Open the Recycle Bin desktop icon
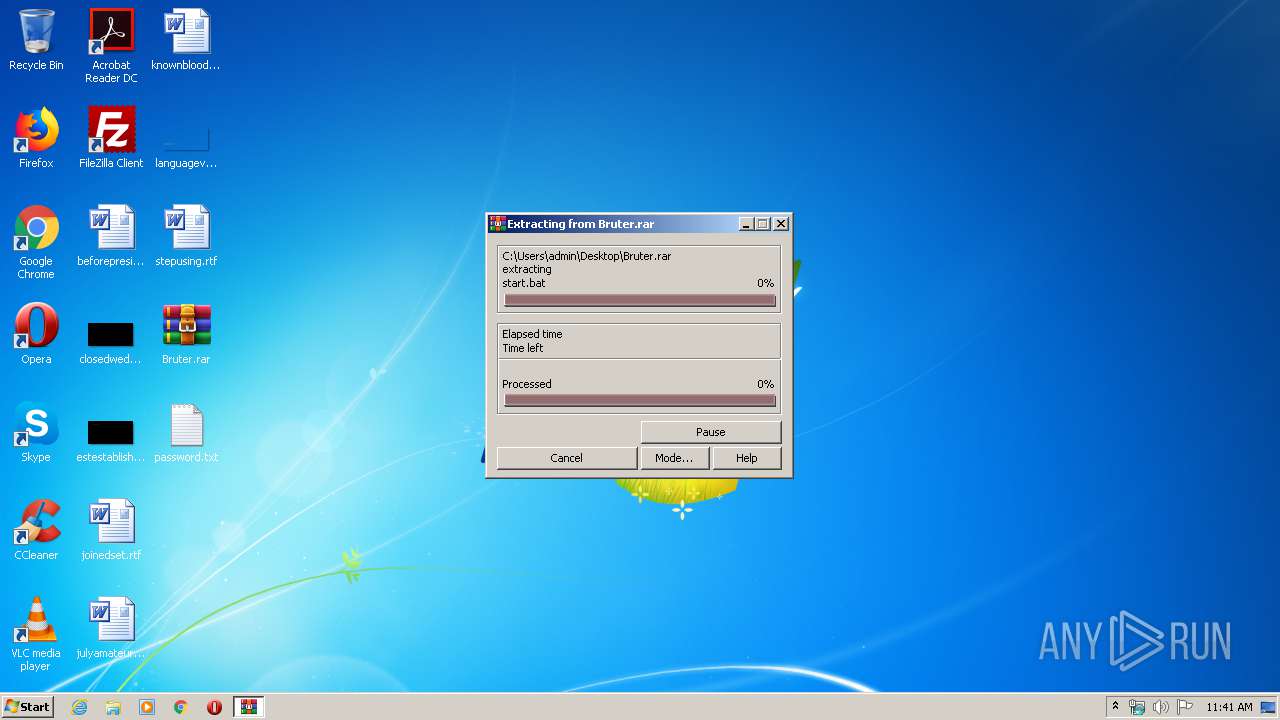 pos(36,41)
